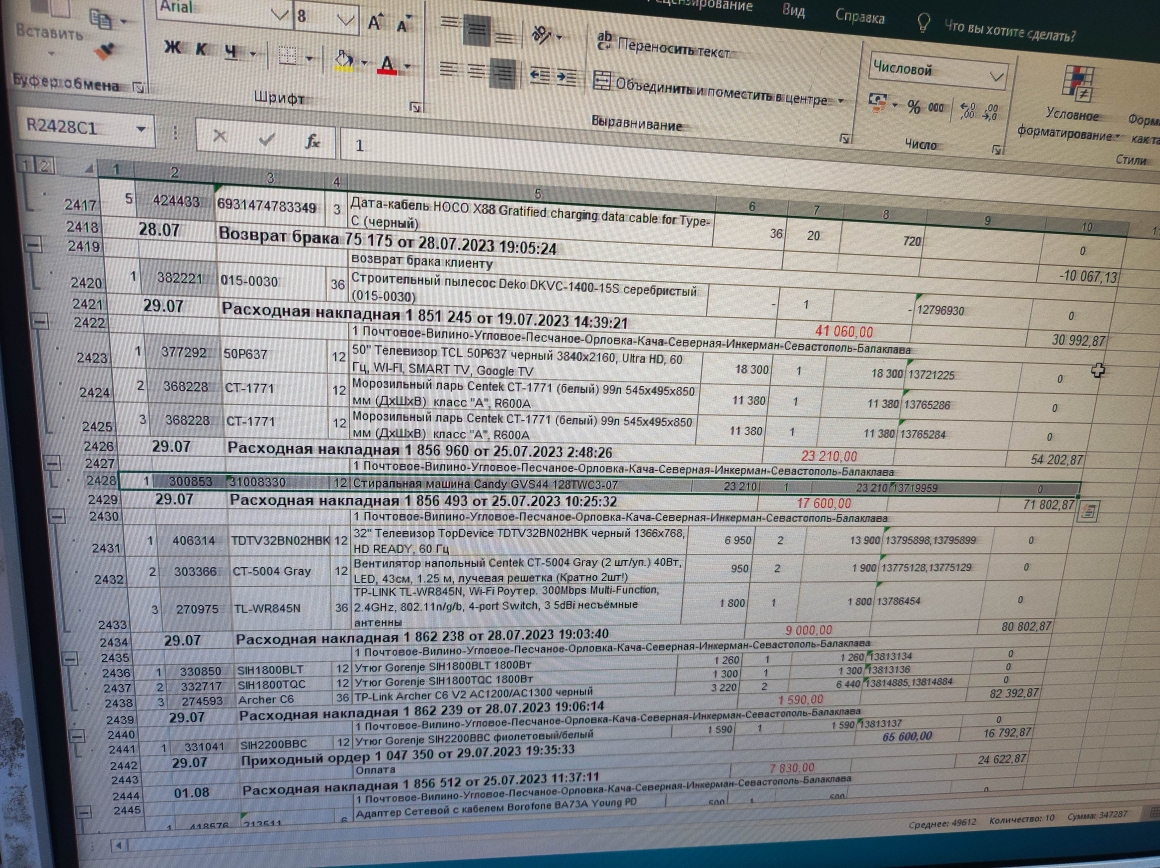
Task: Collapse the outline group at row 2430
Action: point(57,516)
